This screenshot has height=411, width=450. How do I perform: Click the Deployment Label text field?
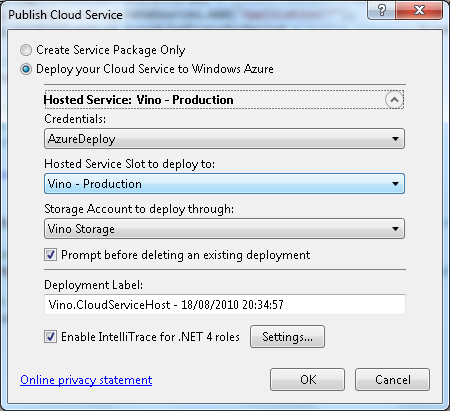tap(225, 304)
